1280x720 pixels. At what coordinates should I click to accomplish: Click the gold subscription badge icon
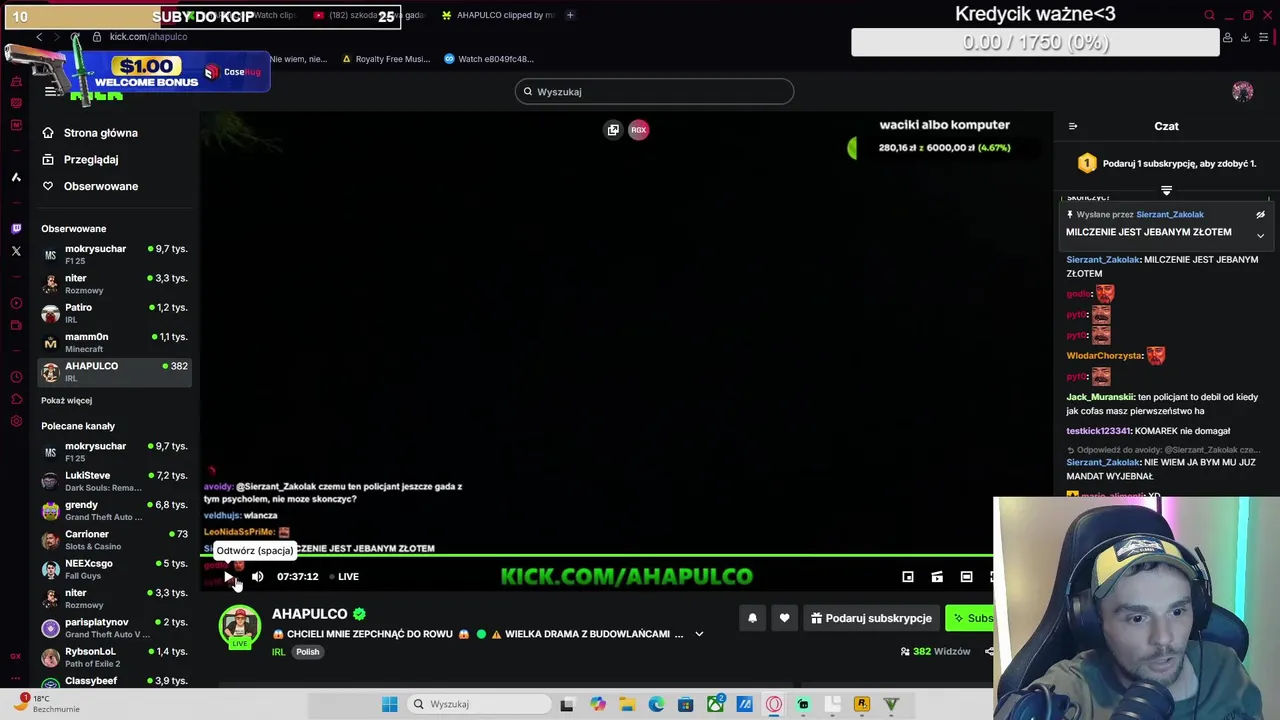1087,163
